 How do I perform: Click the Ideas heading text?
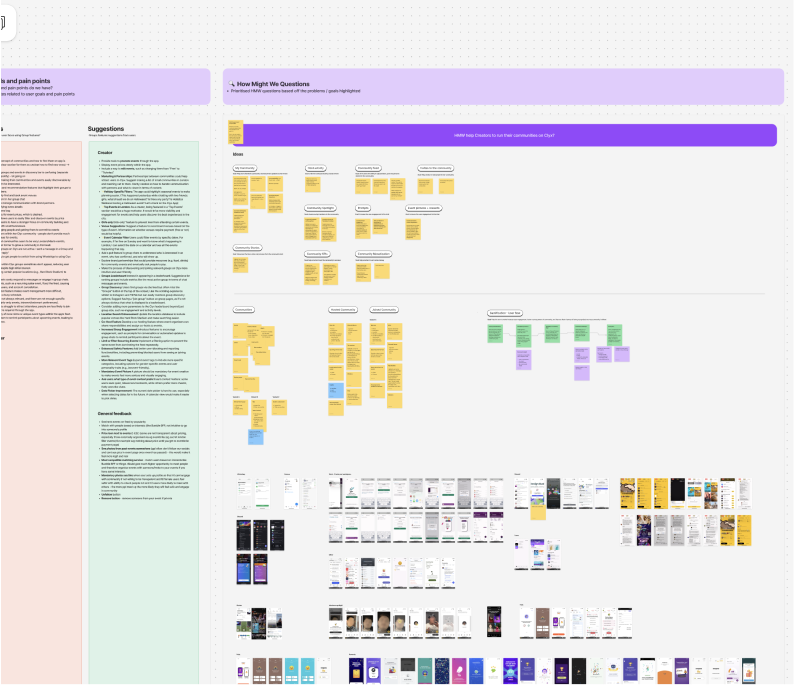(x=238, y=154)
